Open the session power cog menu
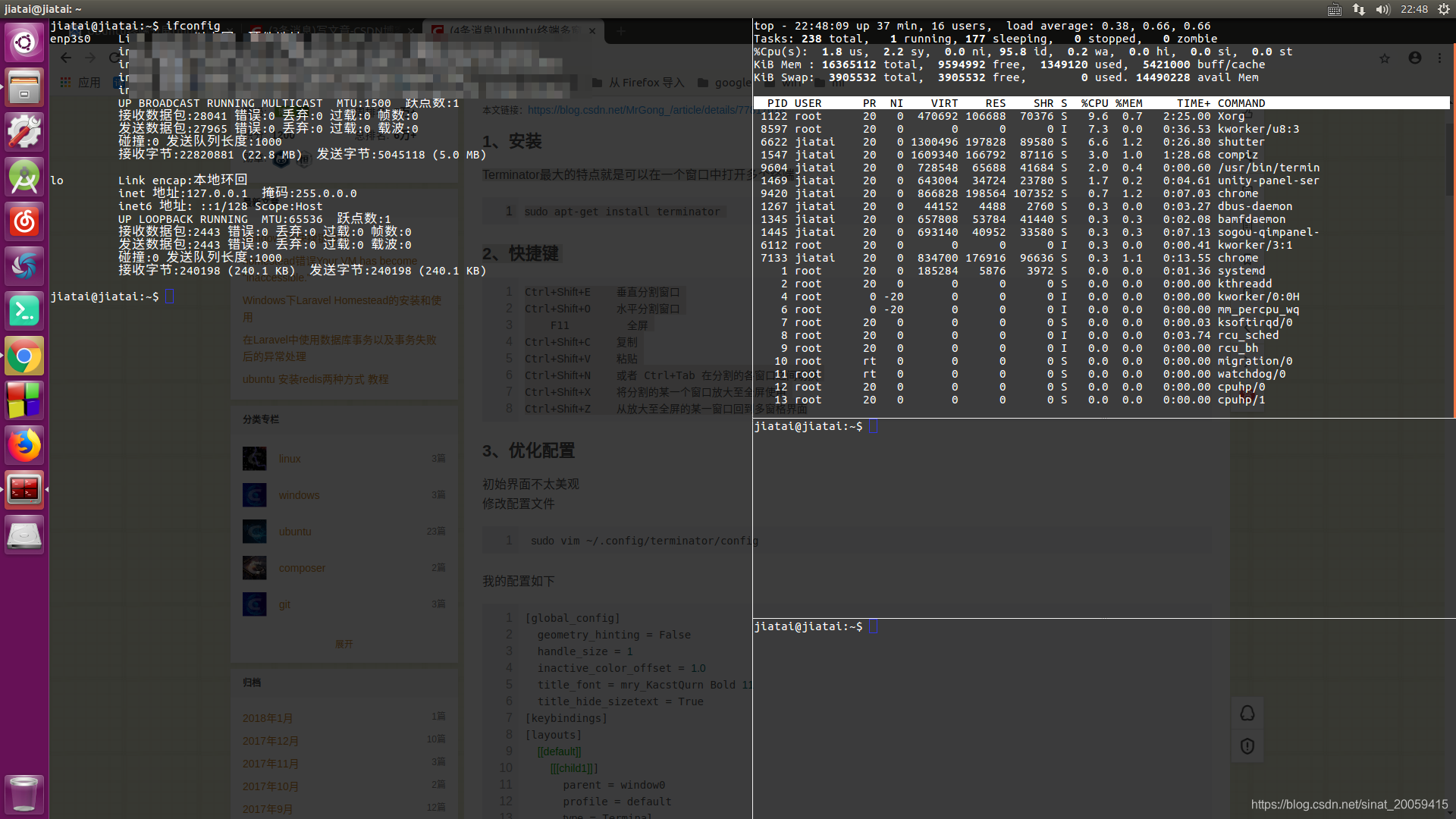This screenshot has height=819, width=1456. 1443,9
